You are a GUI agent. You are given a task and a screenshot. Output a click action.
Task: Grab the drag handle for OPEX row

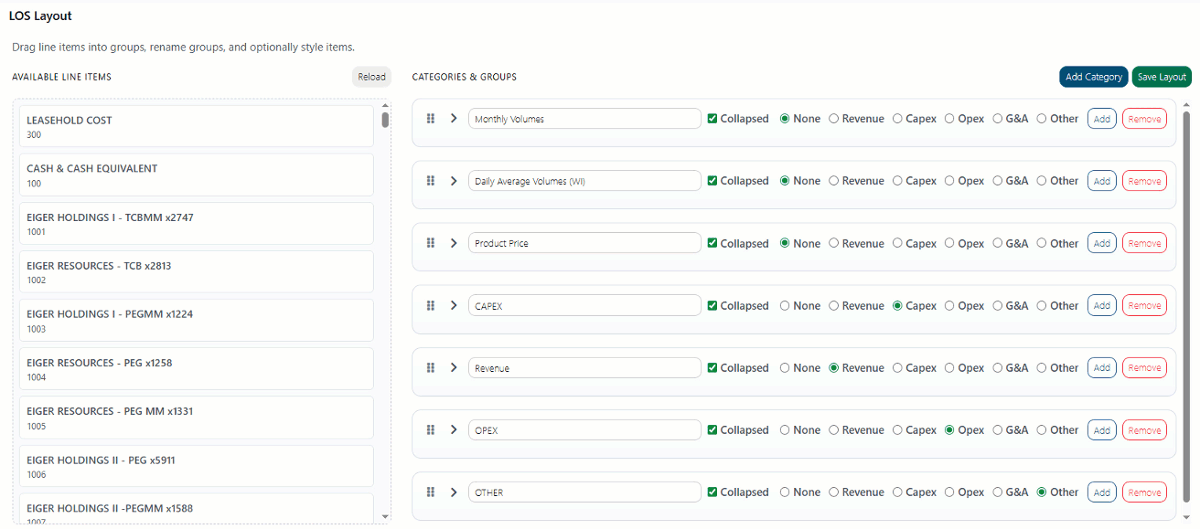pos(431,430)
